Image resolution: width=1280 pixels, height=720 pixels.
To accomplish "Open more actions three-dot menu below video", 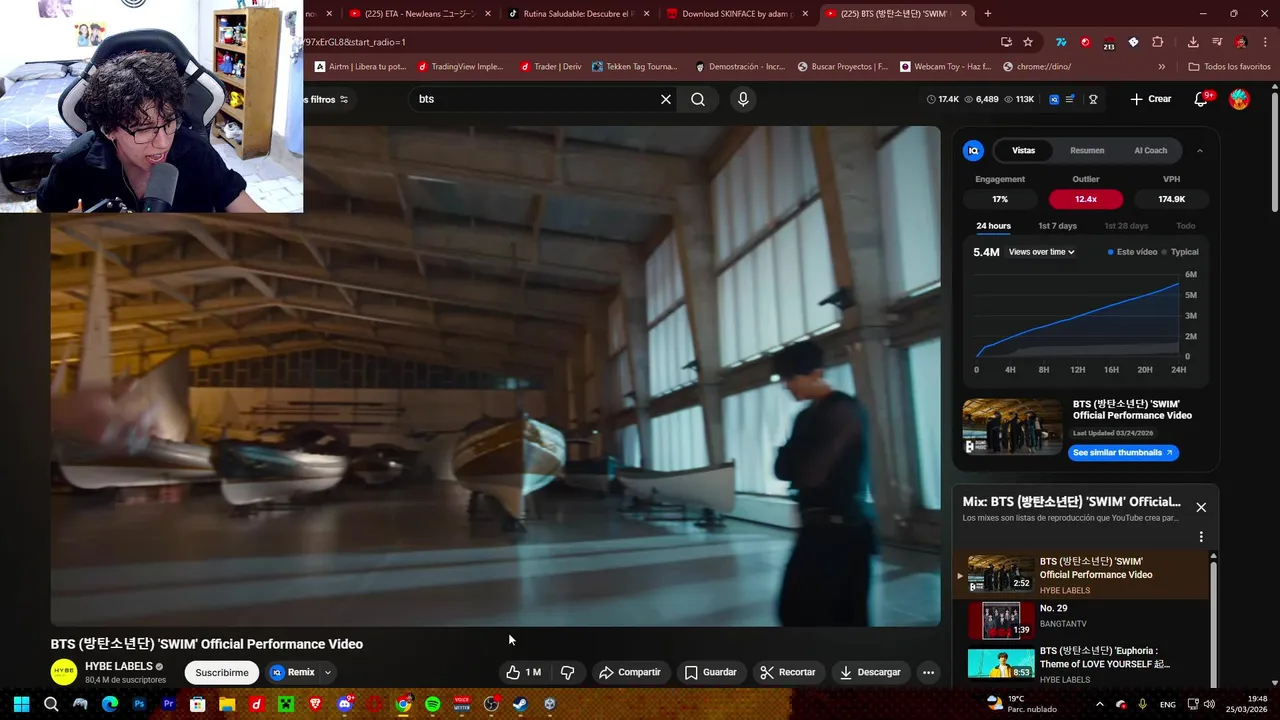I will click(x=928, y=672).
